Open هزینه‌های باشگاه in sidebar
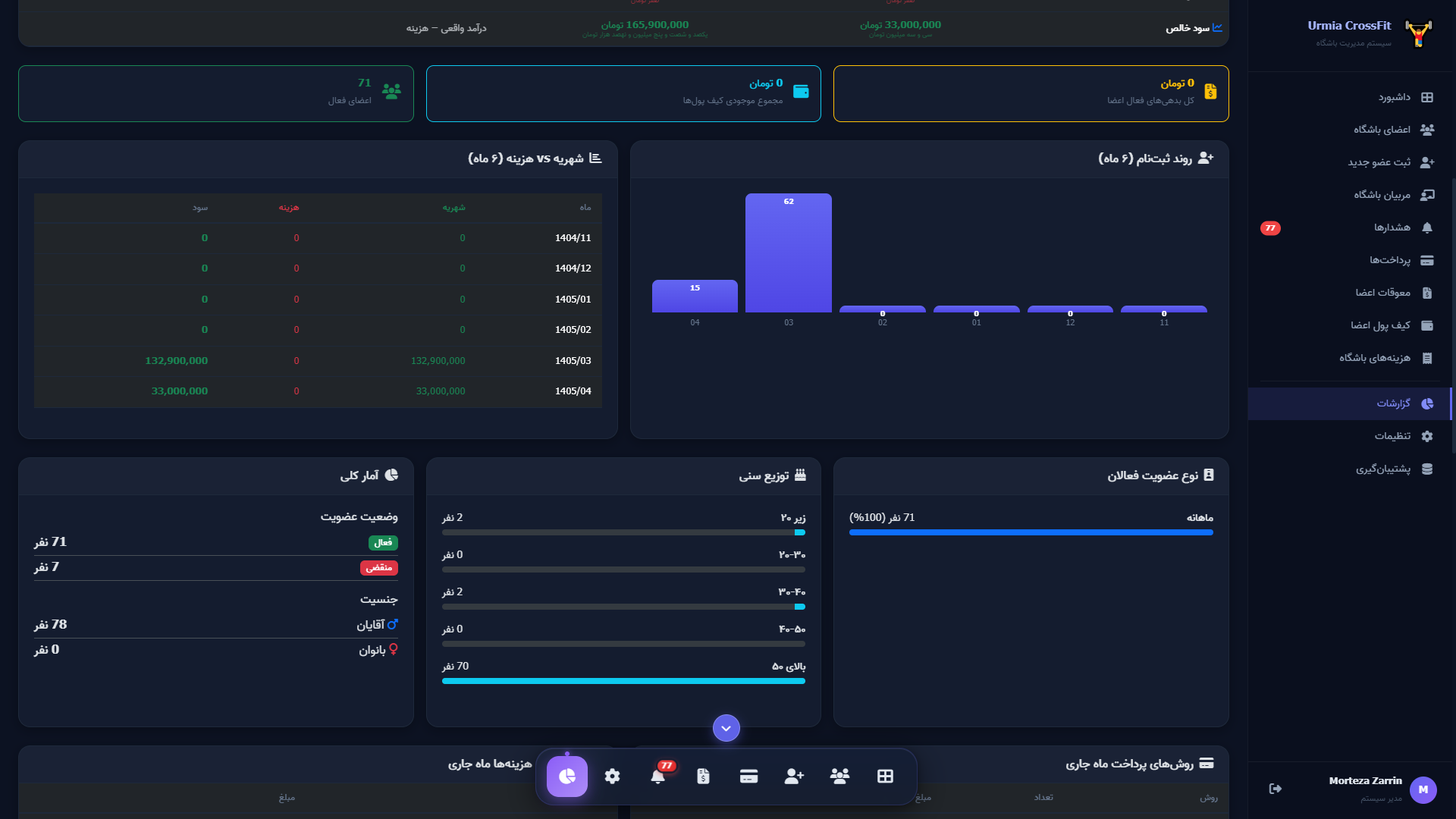 click(x=1350, y=358)
